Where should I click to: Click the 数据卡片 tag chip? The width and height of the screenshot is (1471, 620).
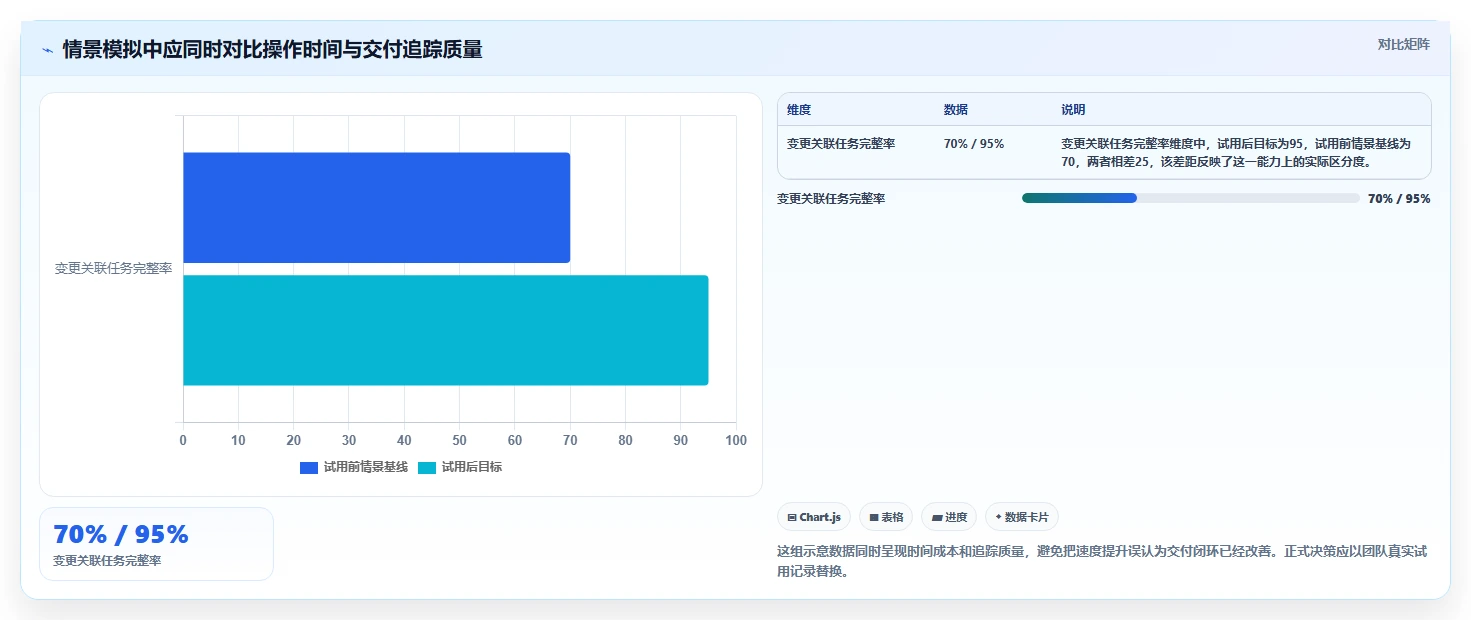(x=1021, y=517)
